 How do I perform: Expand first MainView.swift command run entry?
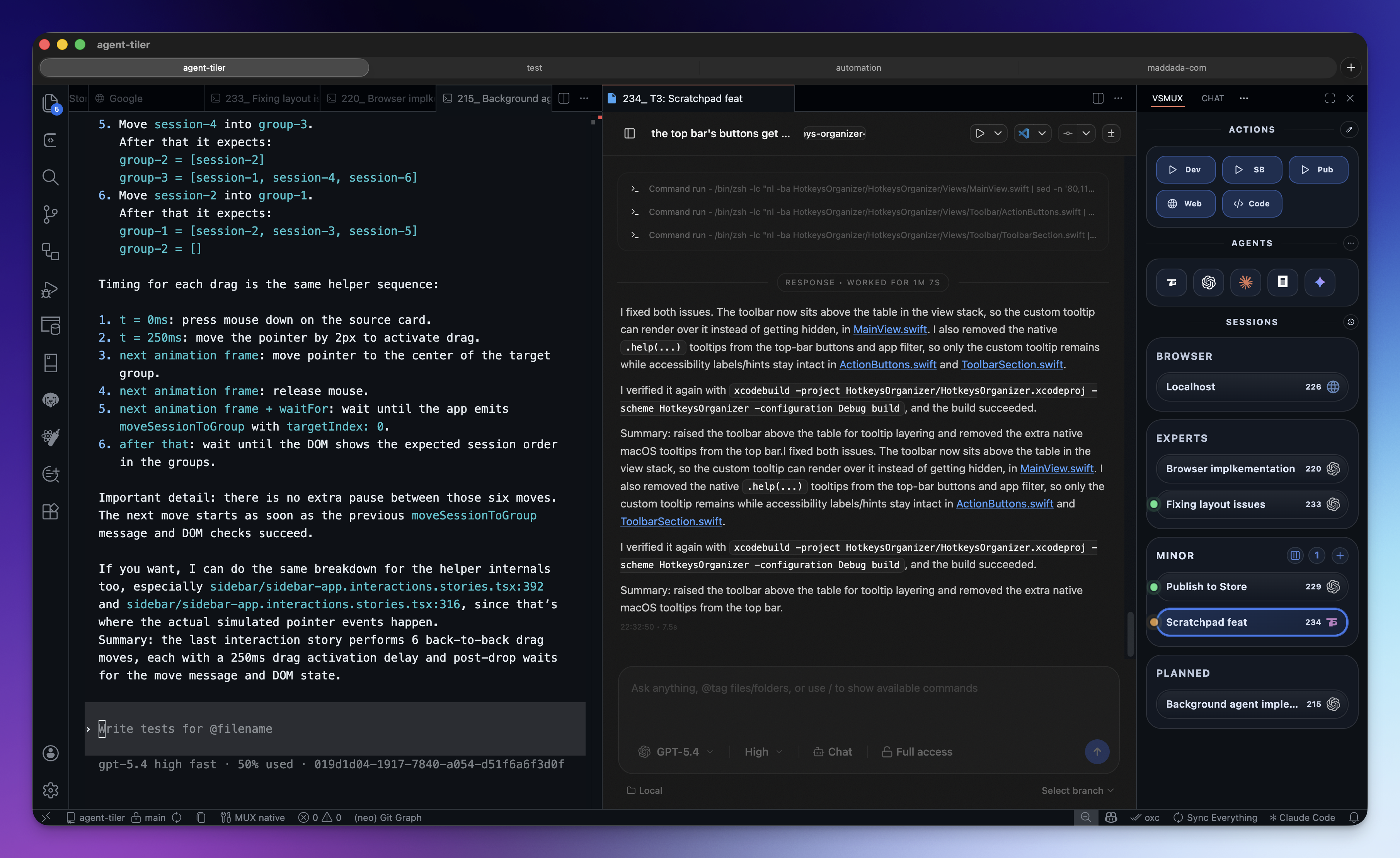863,189
